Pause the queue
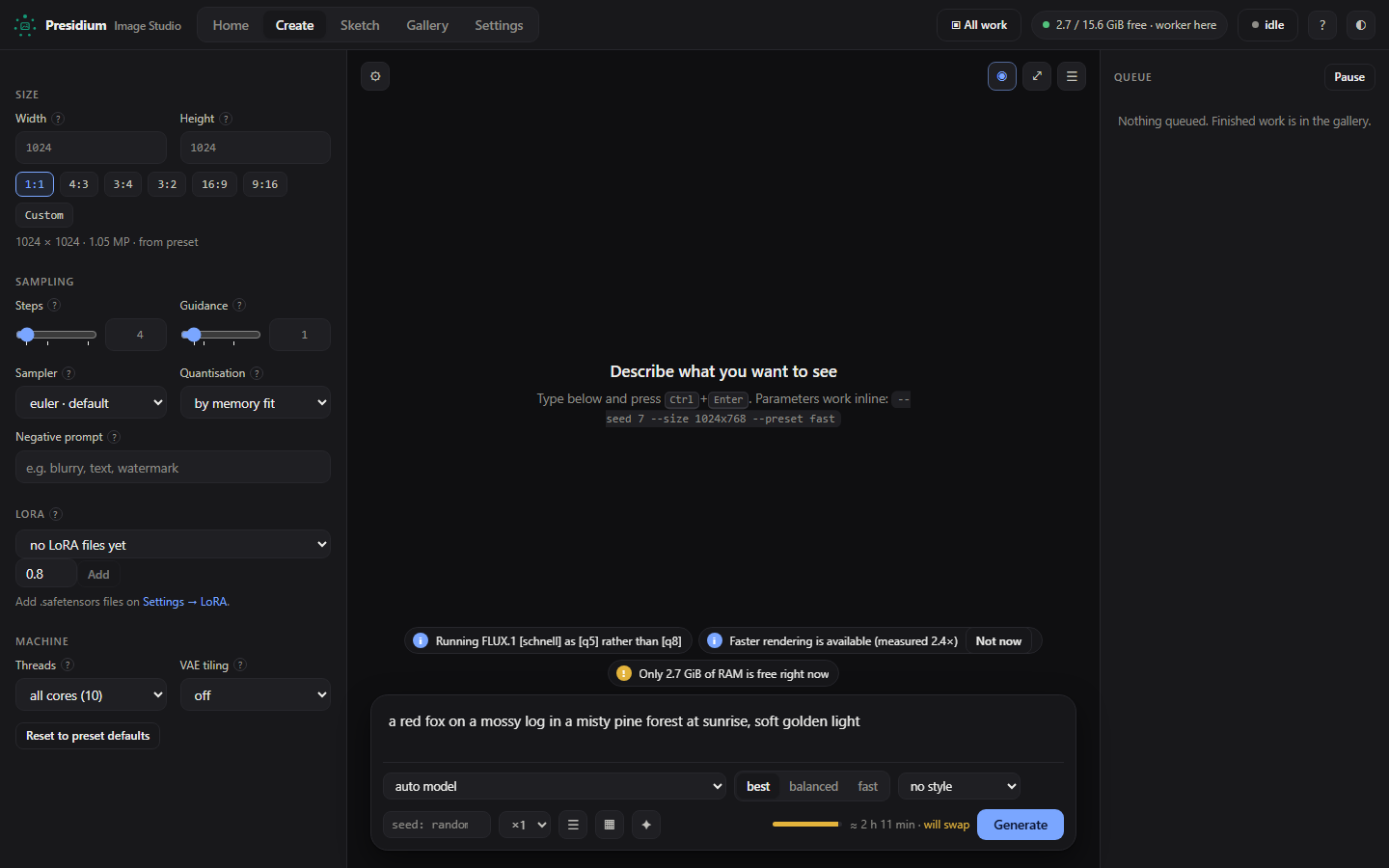This screenshot has height=868, width=1389. [x=1349, y=77]
